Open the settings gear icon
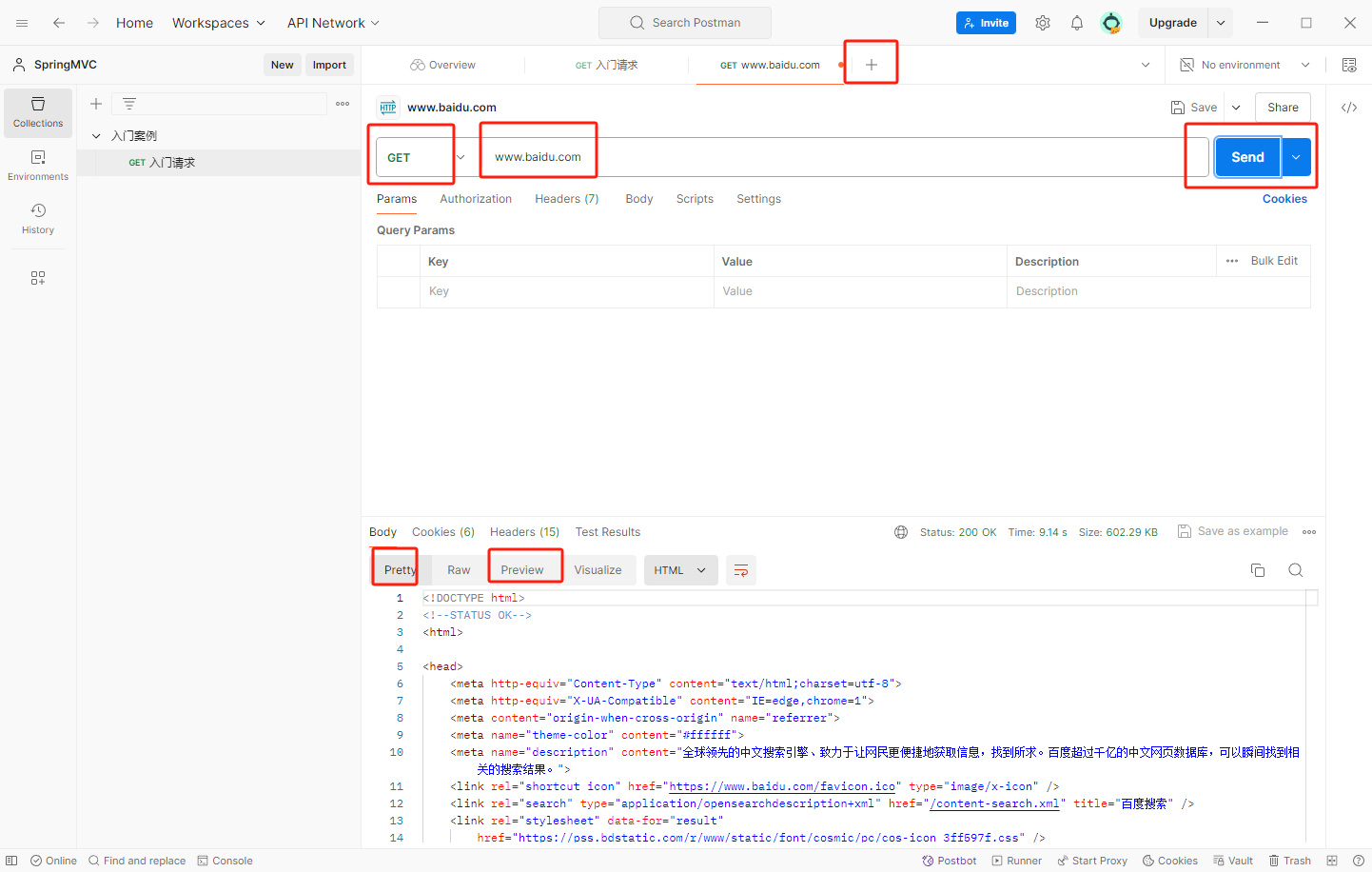The height and width of the screenshot is (872, 1372). click(1043, 23)
